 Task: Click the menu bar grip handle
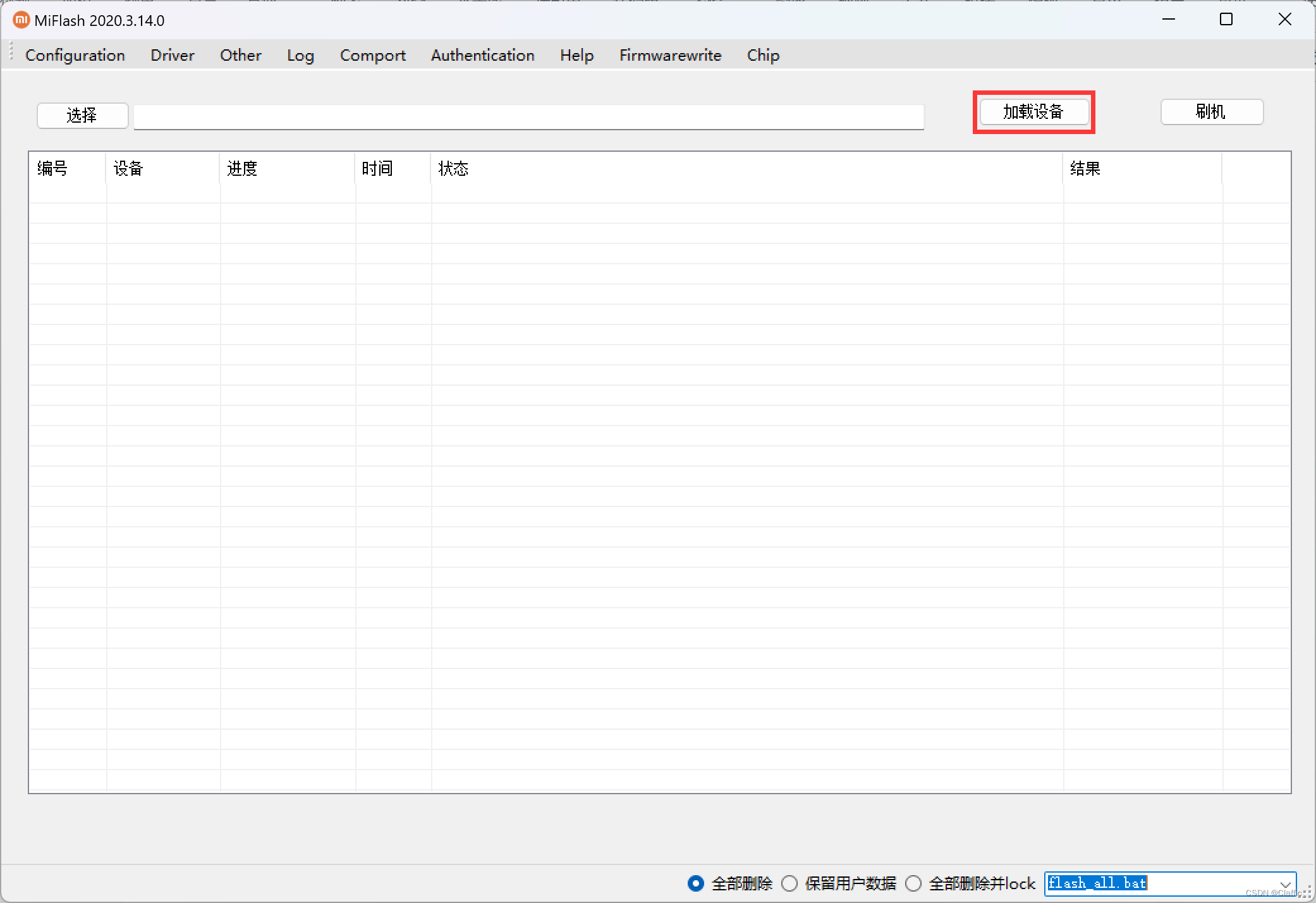[11, 51]
